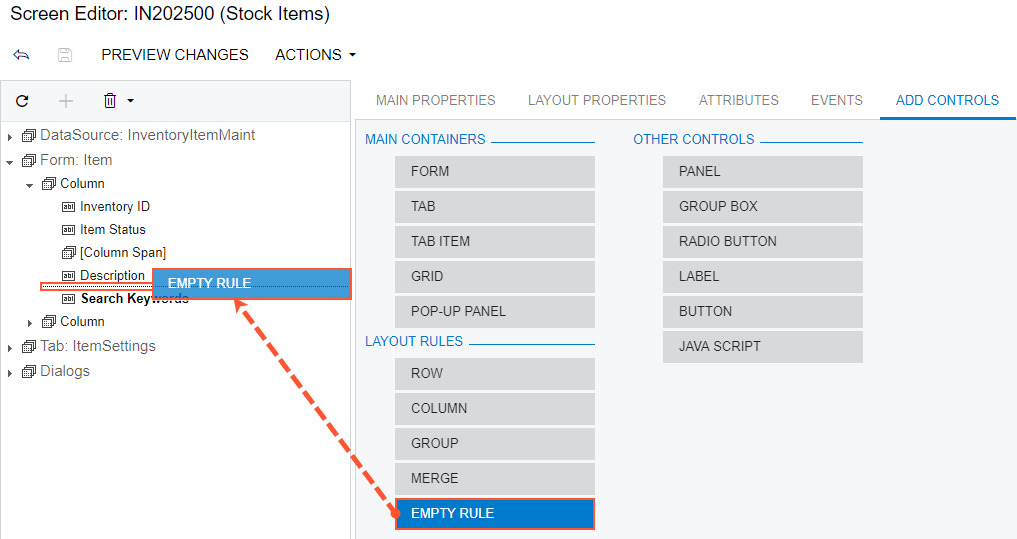Expand the Tab: ItemSettings node
This screenshot has height=539, width=1017.
tap(9, 348)
